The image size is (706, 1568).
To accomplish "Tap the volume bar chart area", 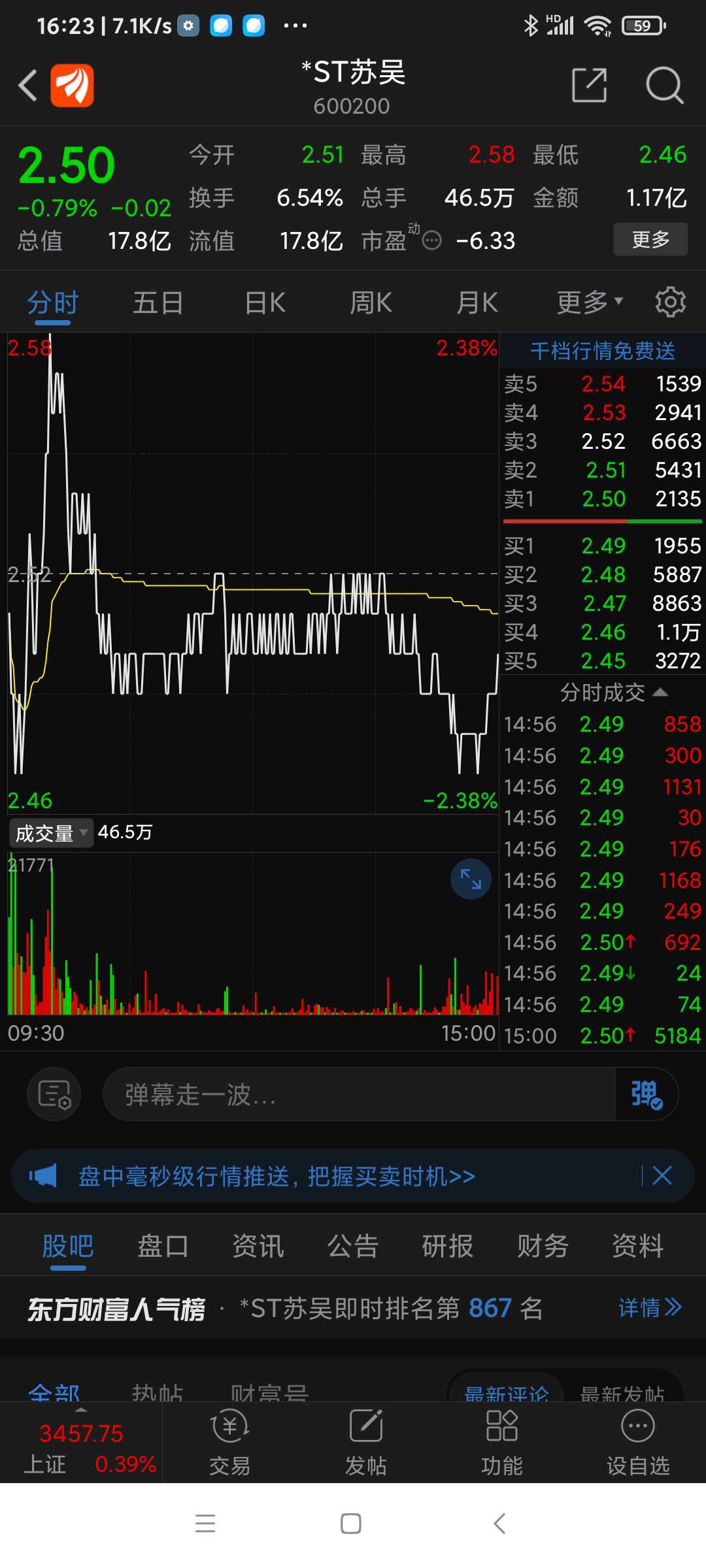I will (253, 934).
